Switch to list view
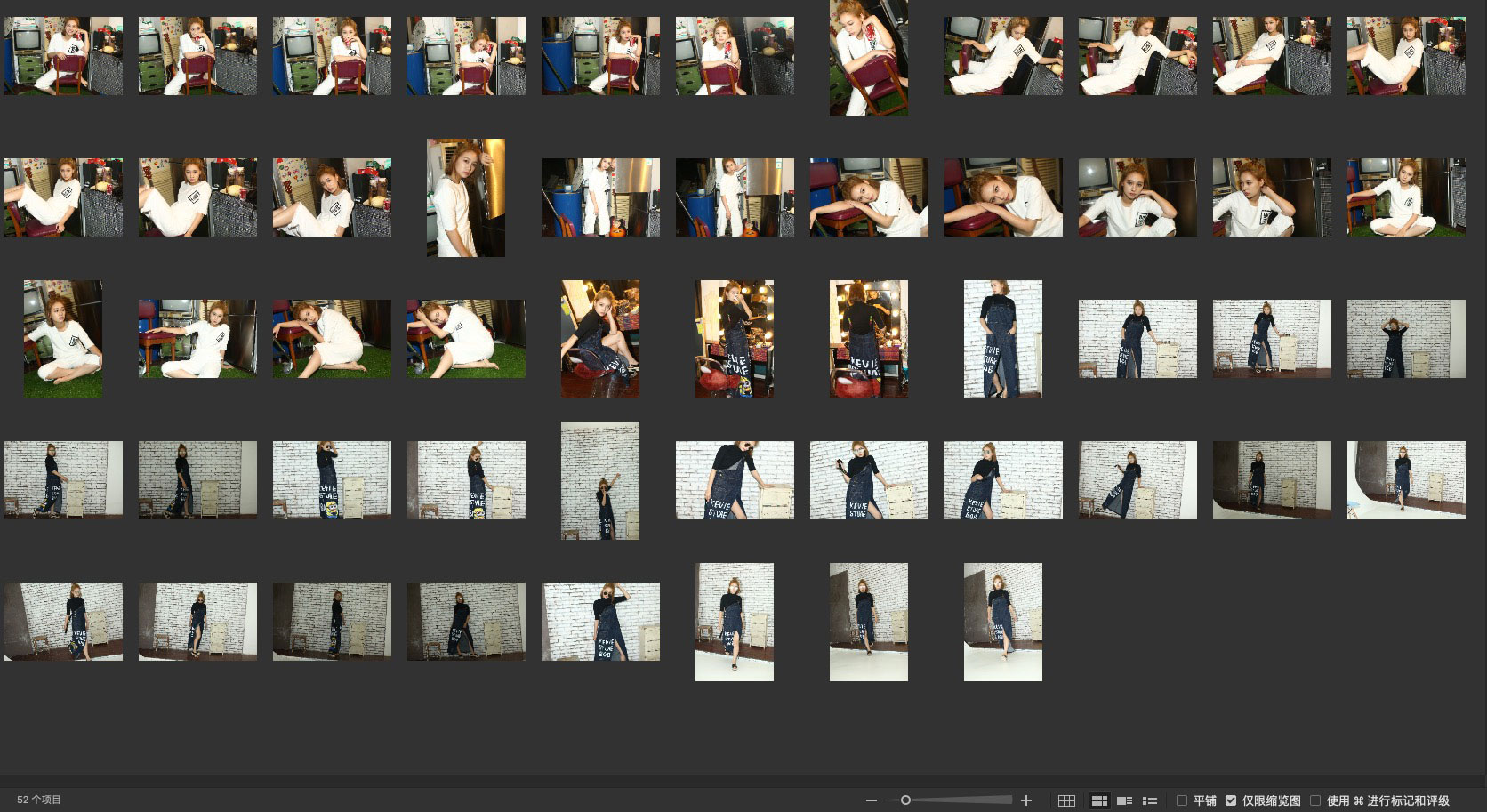 click(1149, 800)
